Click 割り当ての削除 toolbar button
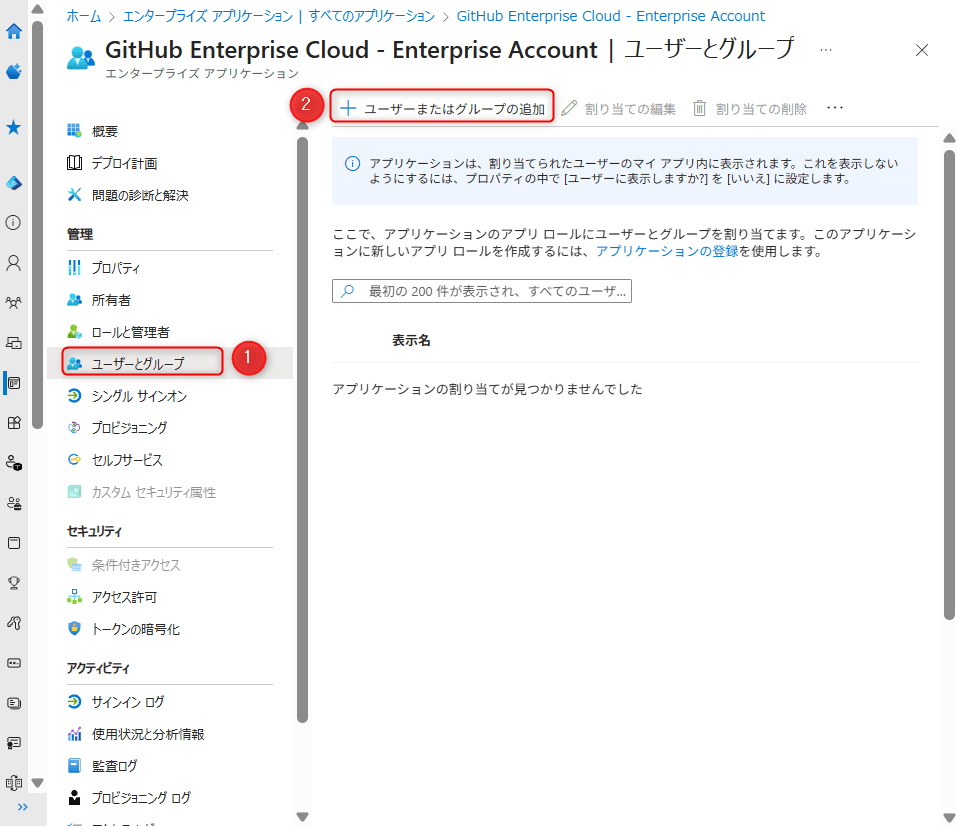This screenshot has width=957, height=826. 750,109
